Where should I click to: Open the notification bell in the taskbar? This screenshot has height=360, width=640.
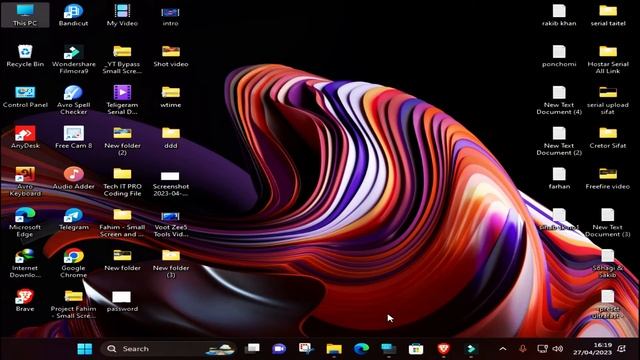coord(622,349)
